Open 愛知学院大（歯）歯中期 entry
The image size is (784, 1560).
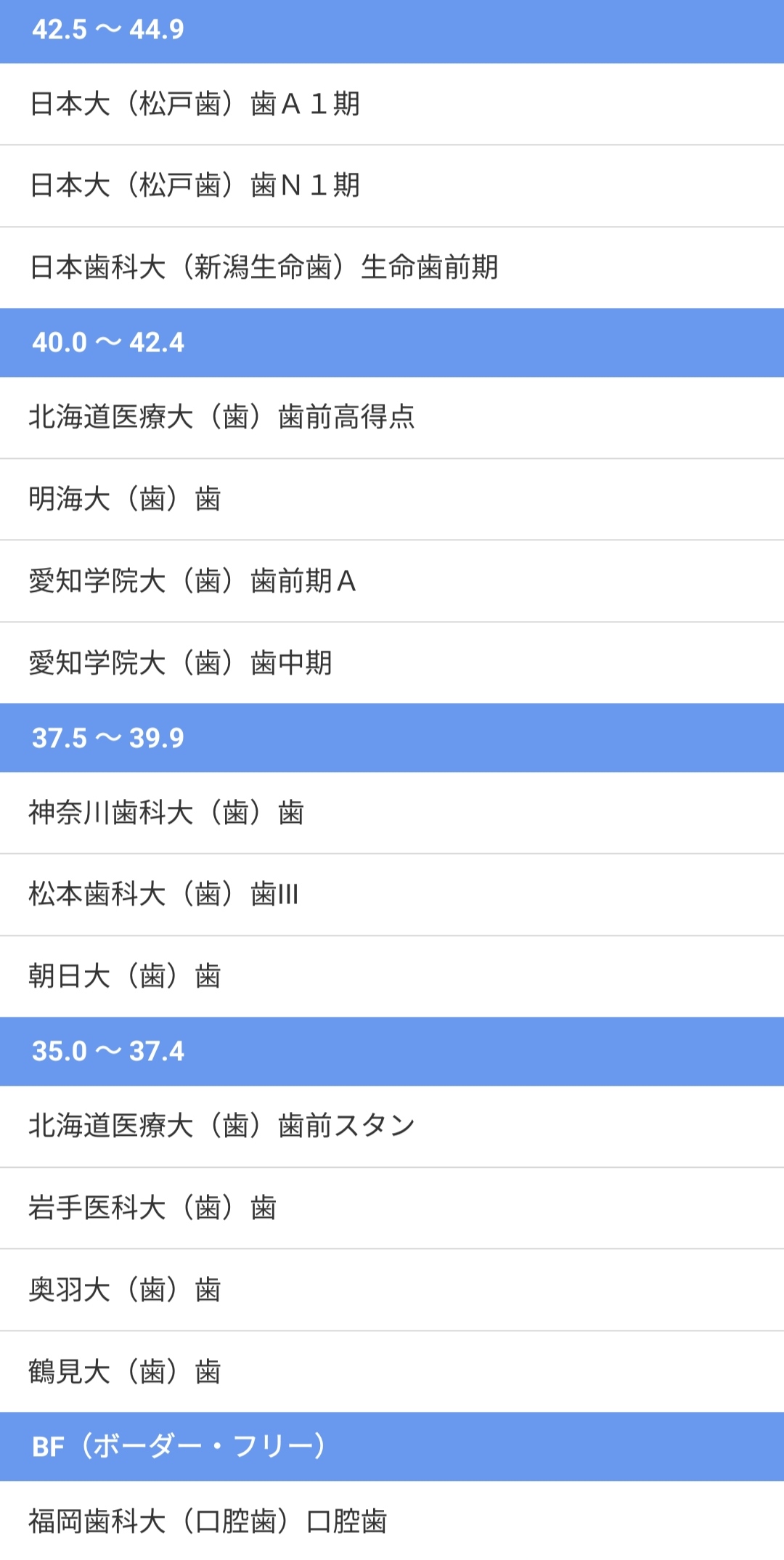[180, 662]
